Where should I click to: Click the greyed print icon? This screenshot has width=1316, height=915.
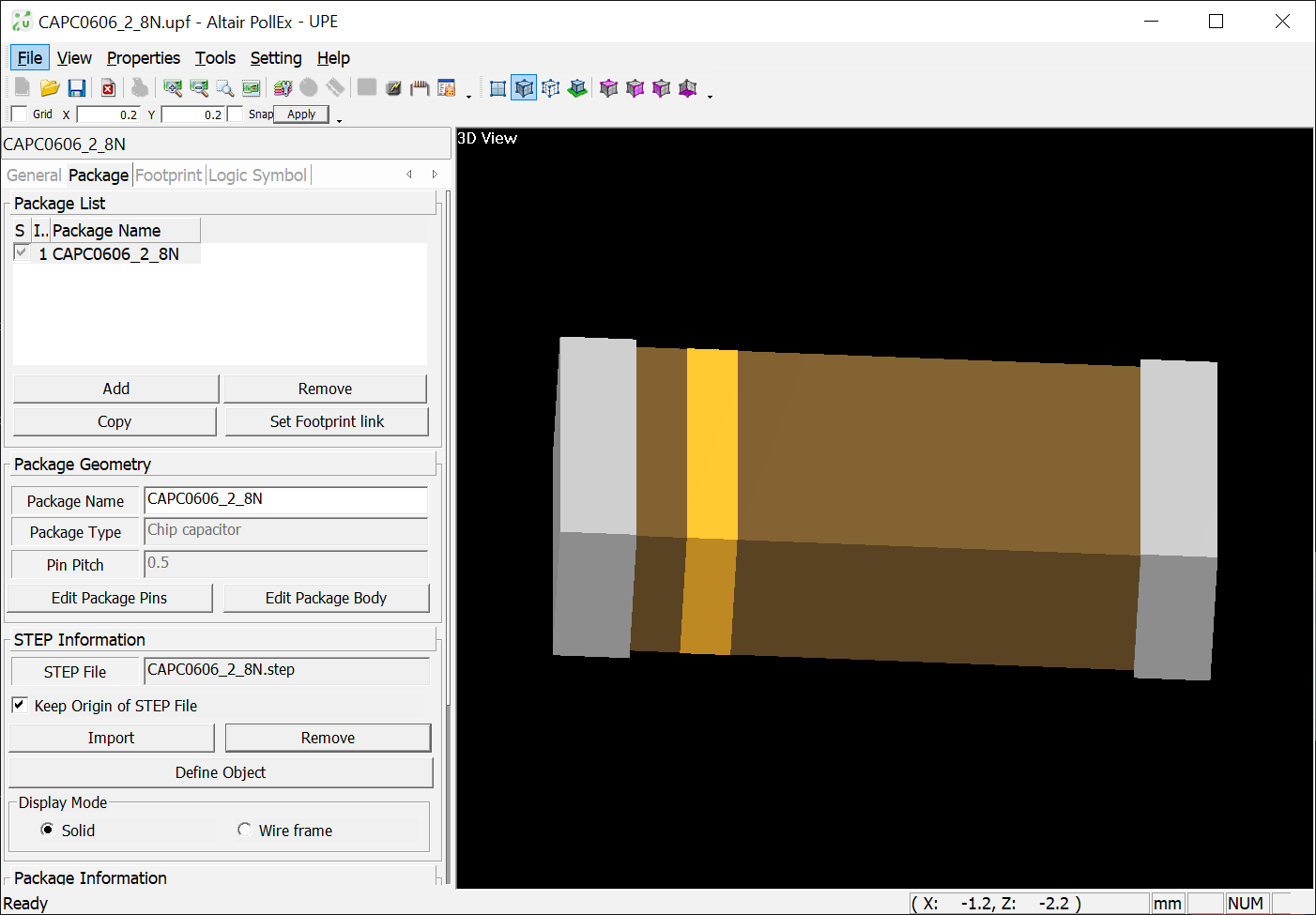tap(139, 87)
